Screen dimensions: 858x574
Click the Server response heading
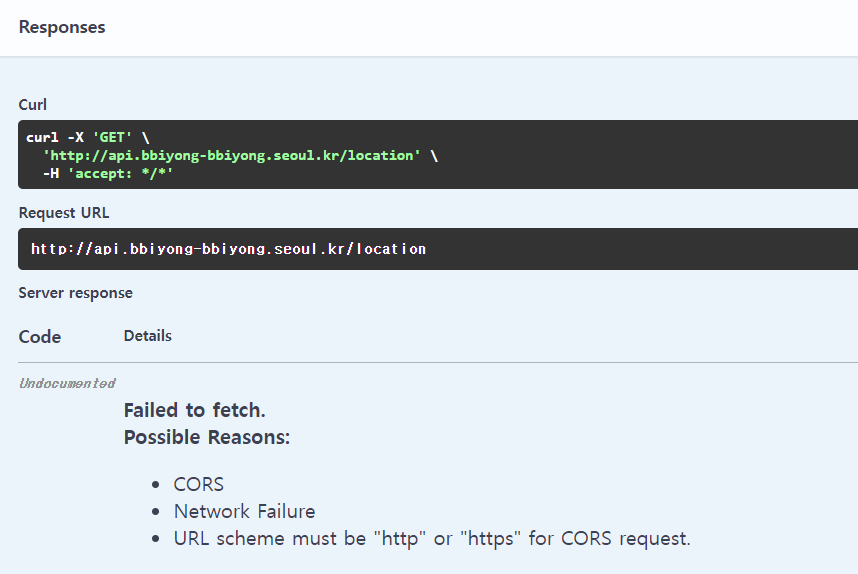[76, 293]
